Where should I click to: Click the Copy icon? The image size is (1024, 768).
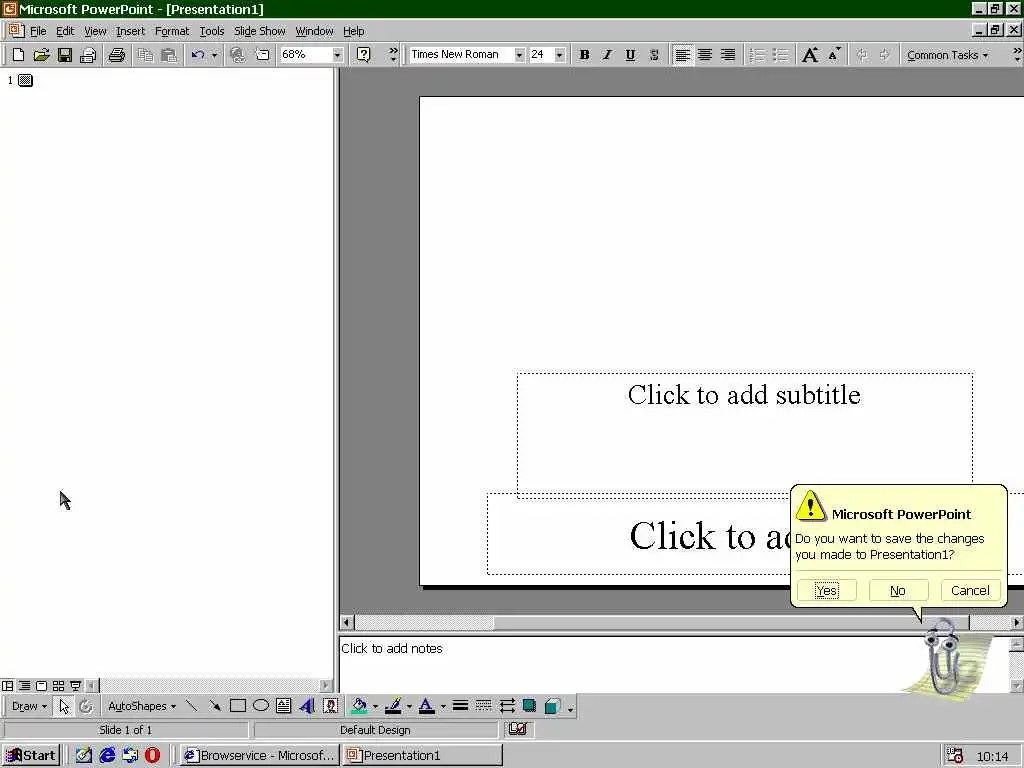coord(145,55)
